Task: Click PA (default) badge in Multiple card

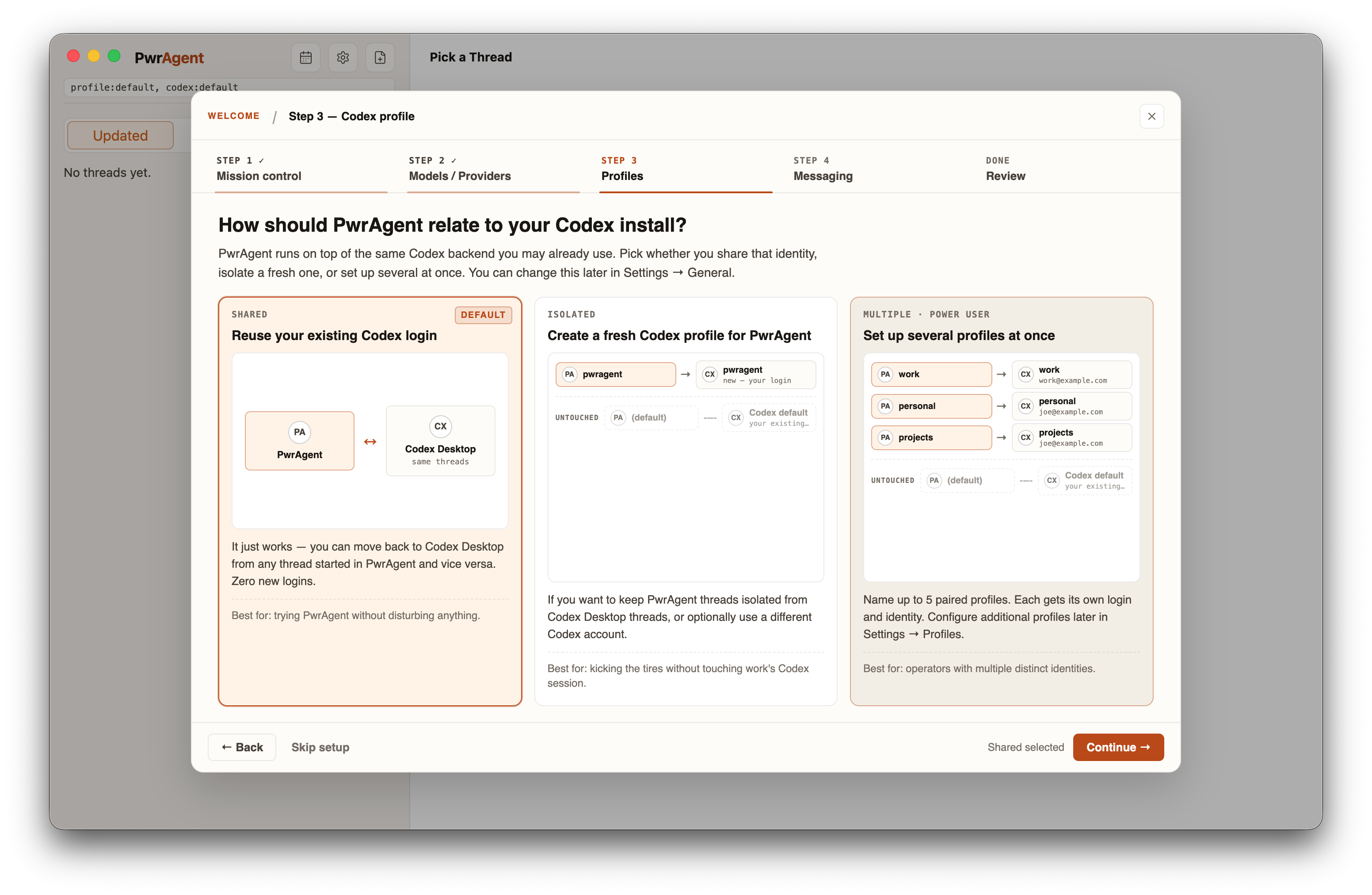Action: 934,480
